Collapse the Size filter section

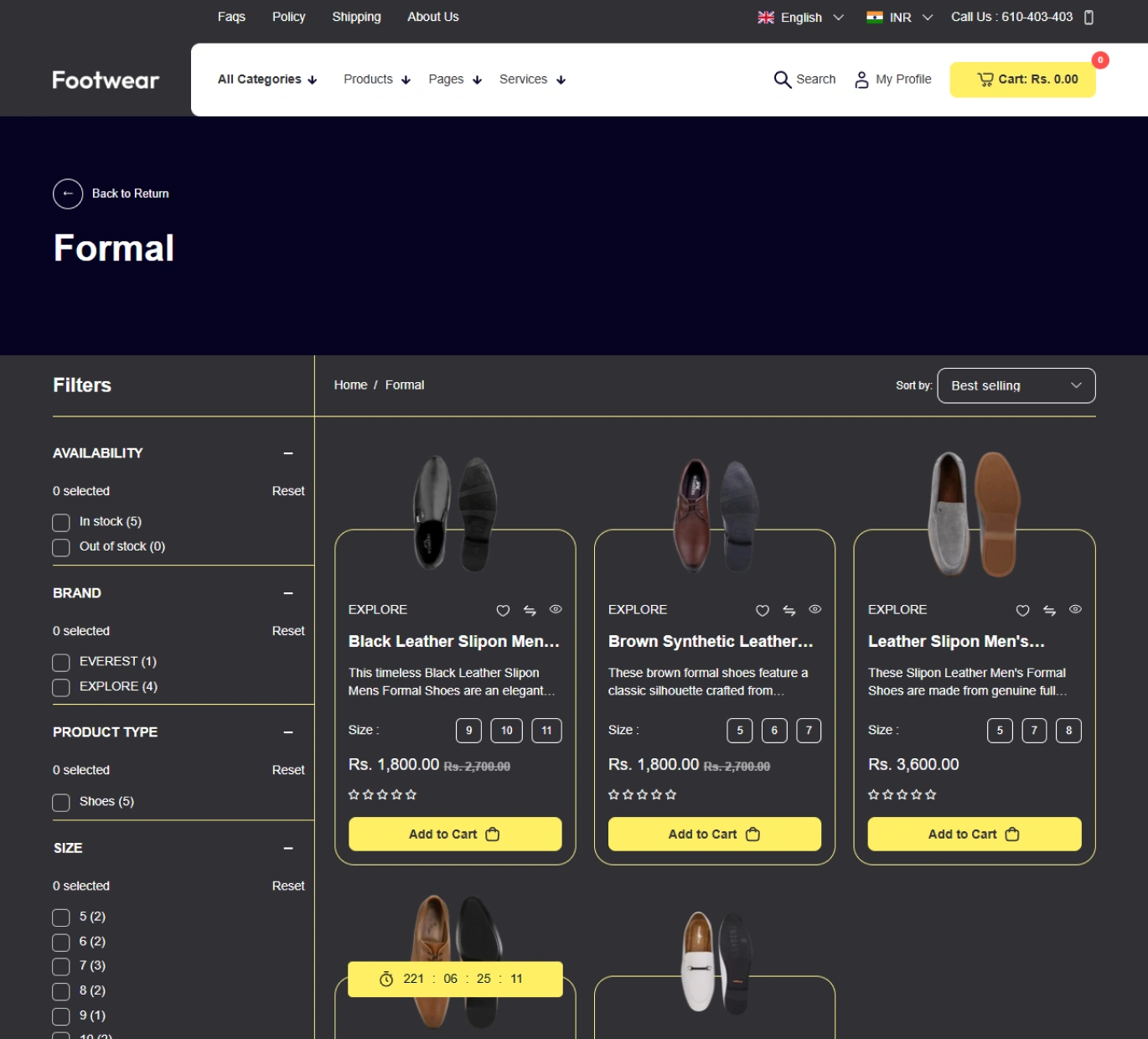click(x=288, y=849)
